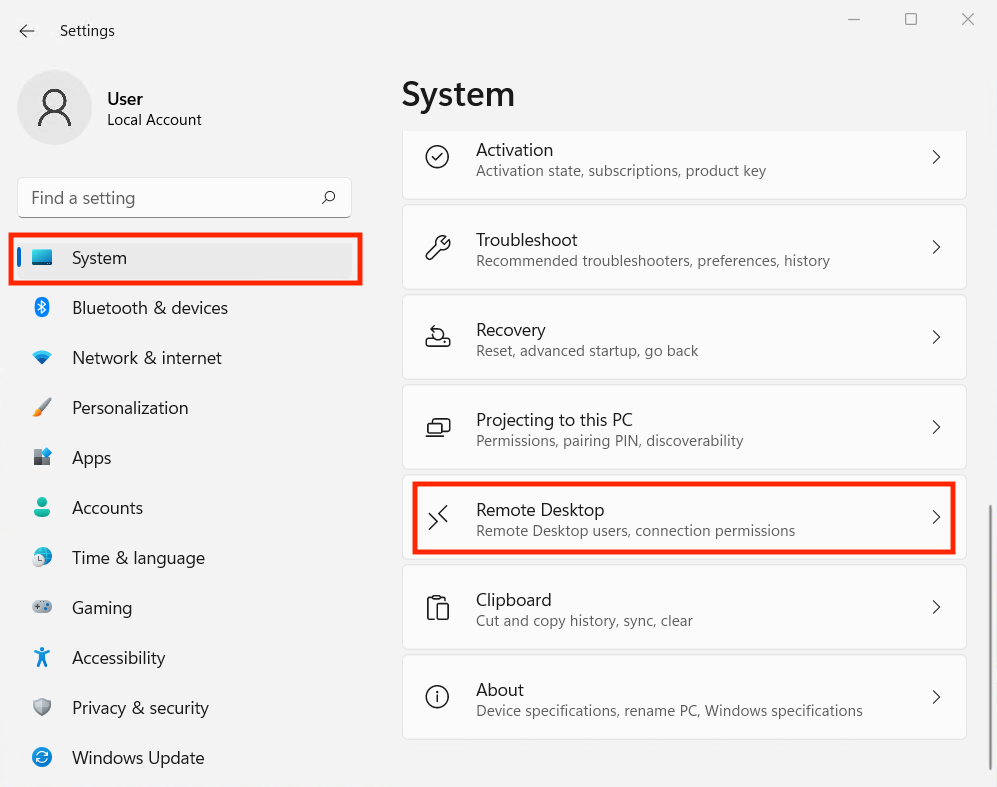Click the Troubleshoot wrench icon

(x=437, y=248)
